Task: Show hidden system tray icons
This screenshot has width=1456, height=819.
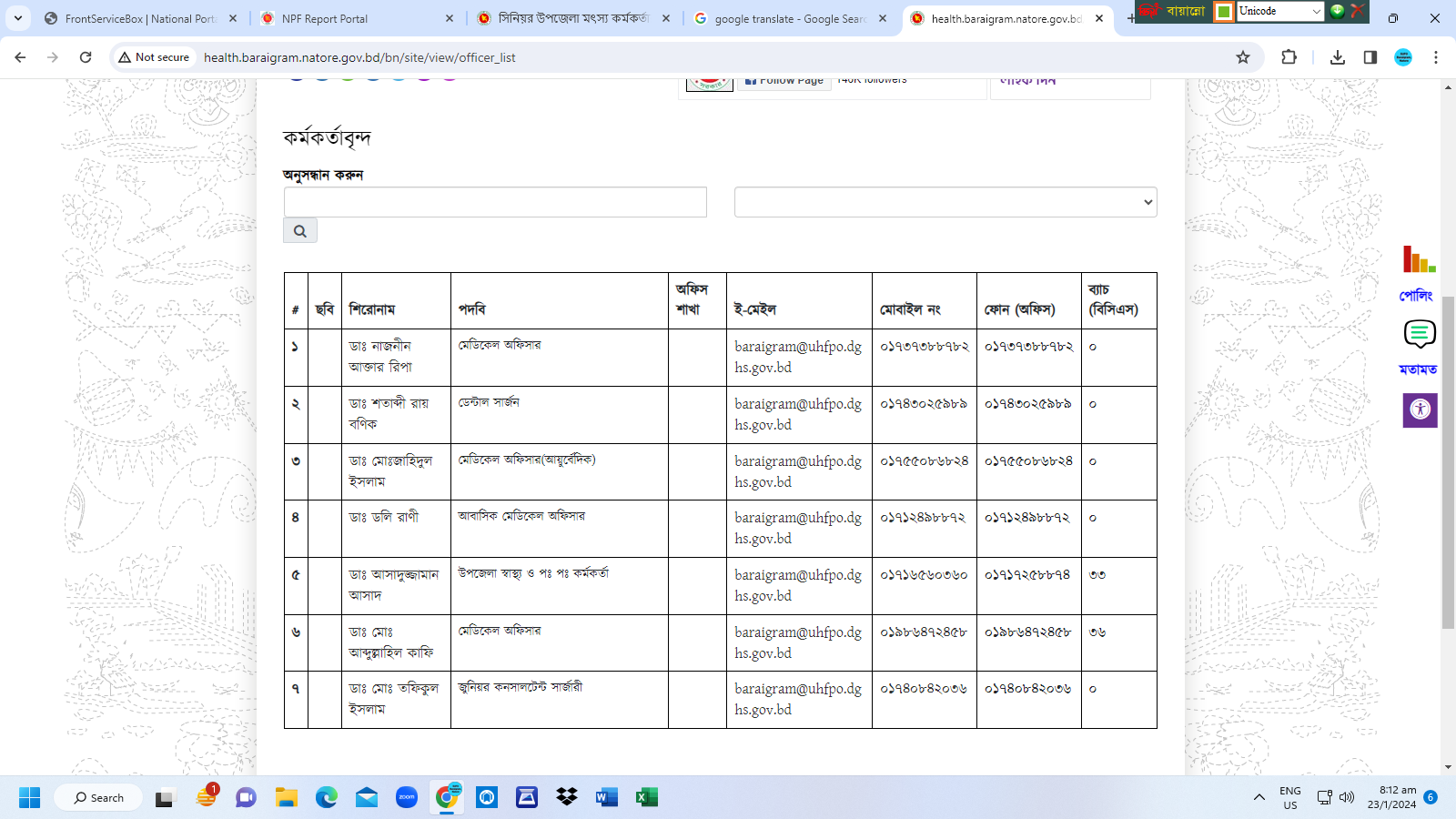Action: pos(1259,798)
